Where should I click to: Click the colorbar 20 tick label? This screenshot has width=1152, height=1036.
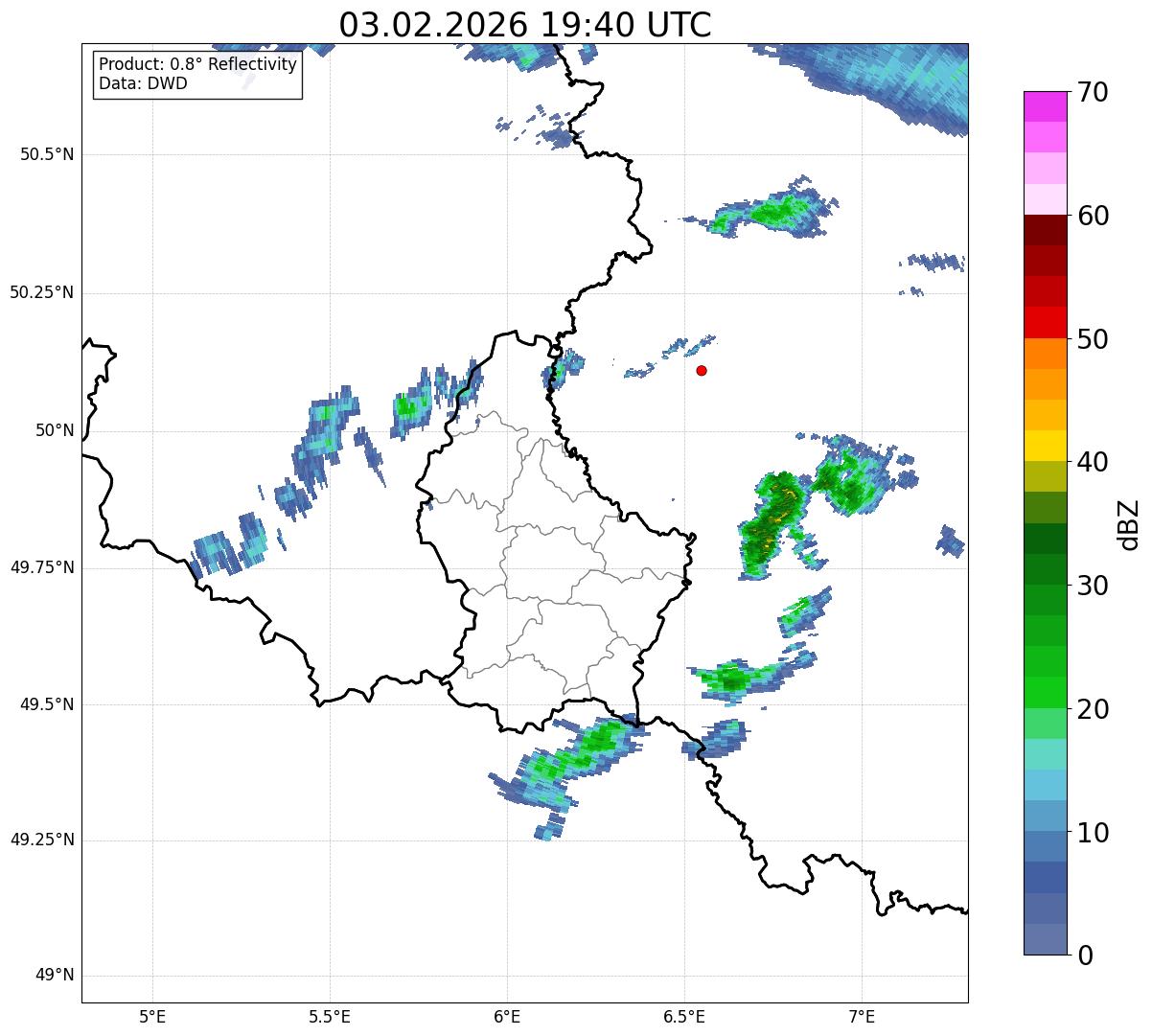tap(1093, 709)
